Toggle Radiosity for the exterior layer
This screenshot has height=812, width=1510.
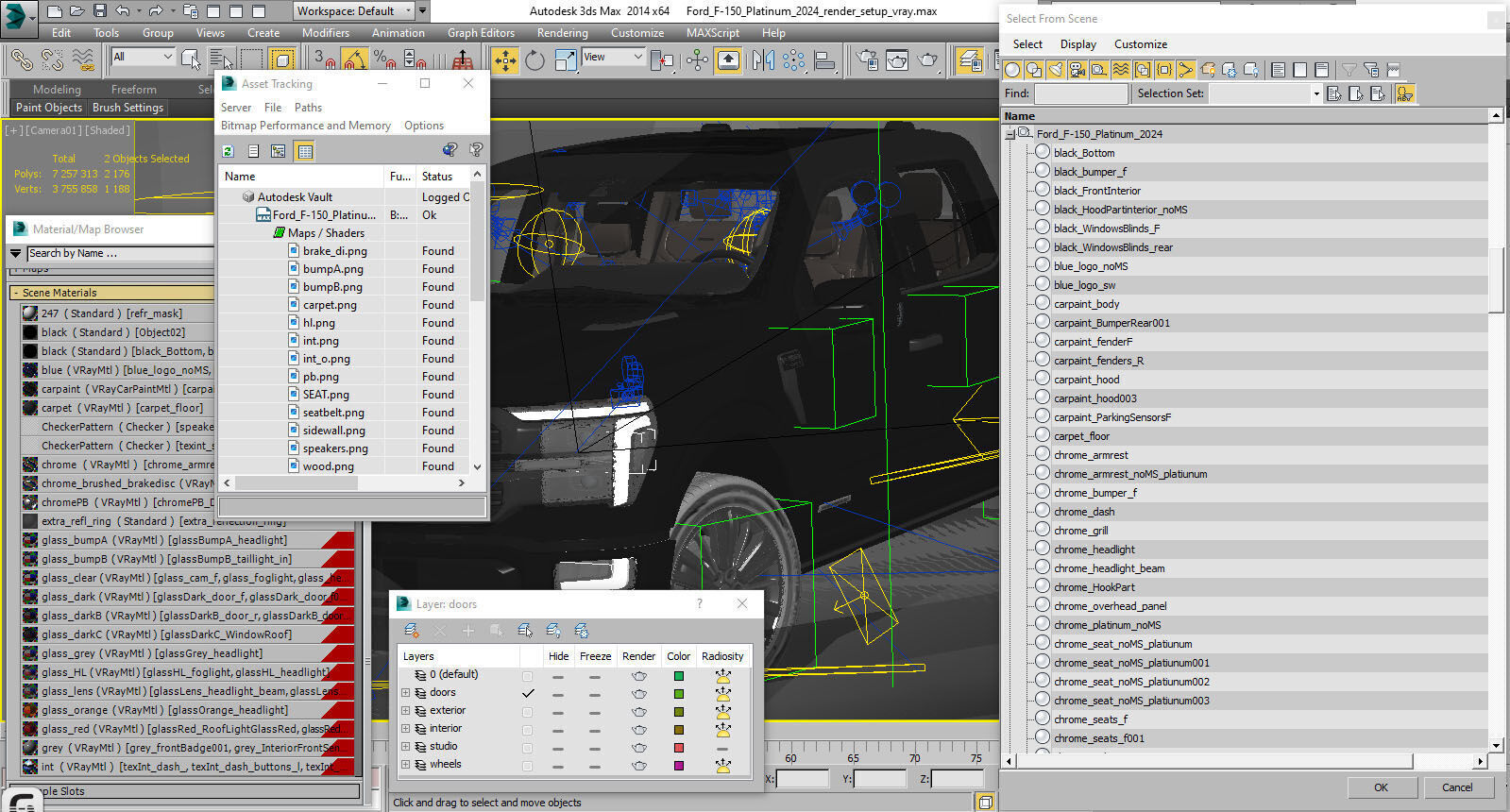(722, 712)
